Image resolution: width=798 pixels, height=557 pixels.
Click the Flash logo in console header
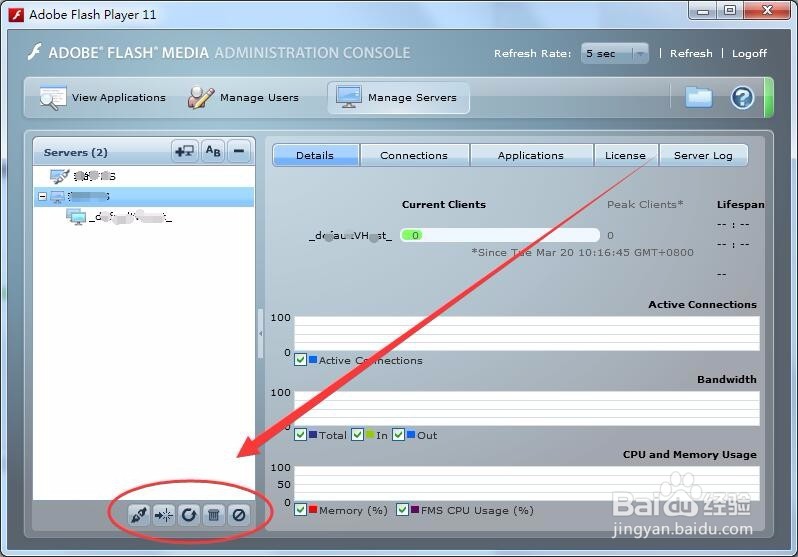(x=35, y=52)
